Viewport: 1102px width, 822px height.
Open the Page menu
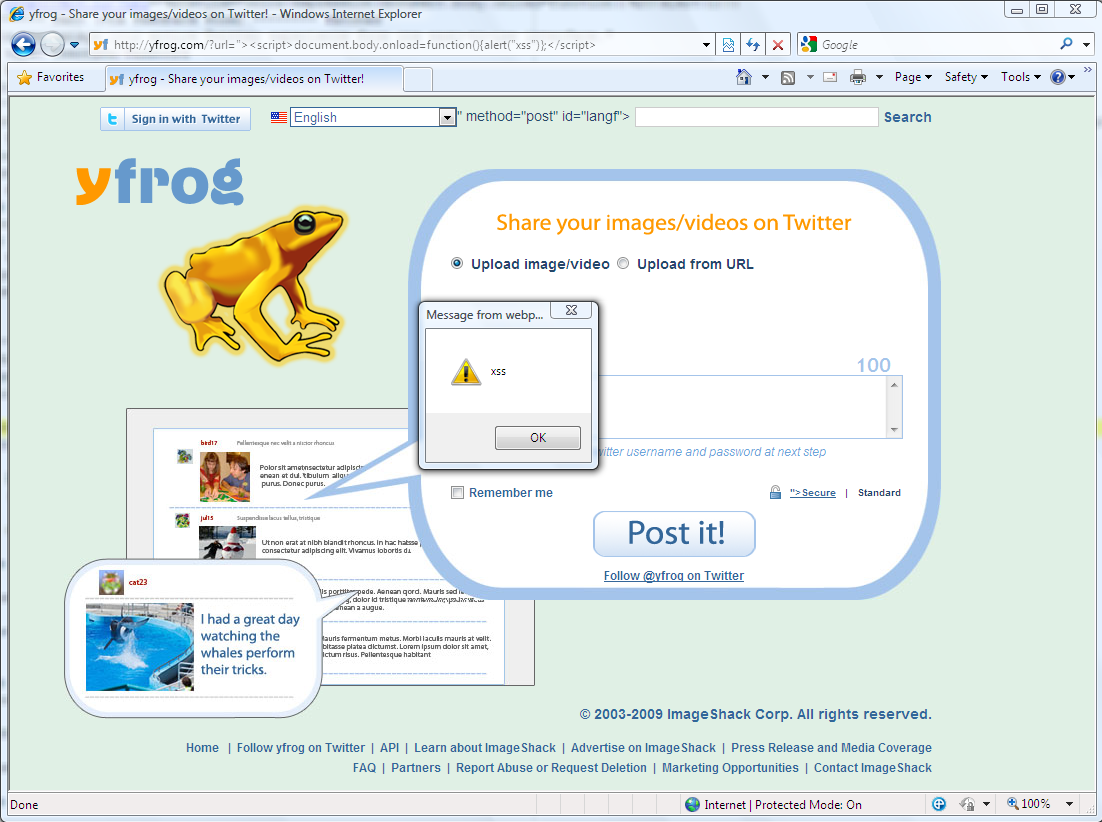[x=913, y=77]
